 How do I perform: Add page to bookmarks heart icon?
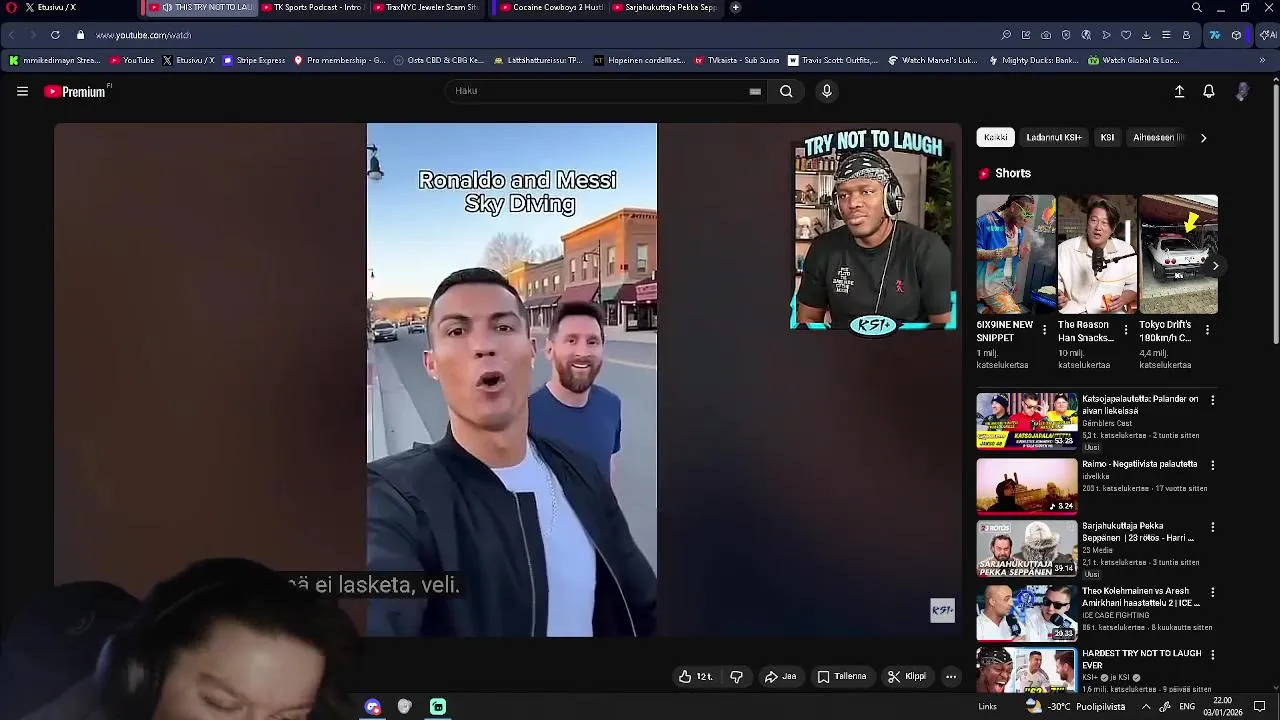coord(1126,35)
